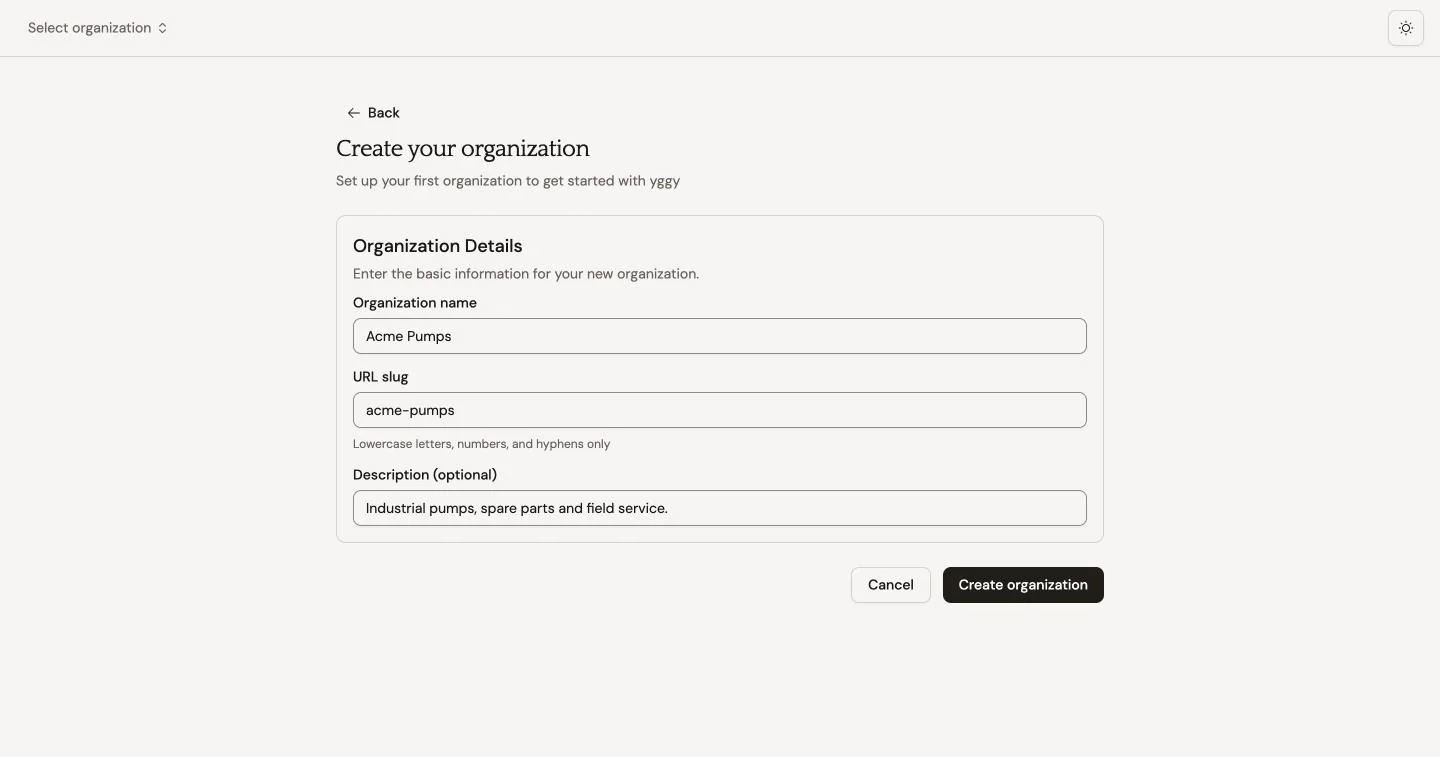Edit the URL slug field
The image size is (1440, 757).
(x=720, y=410)
